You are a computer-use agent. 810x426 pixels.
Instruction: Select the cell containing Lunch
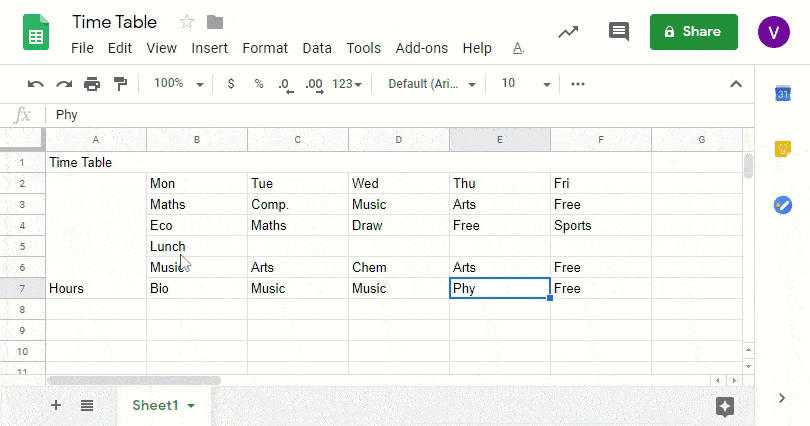pos(196,247)
